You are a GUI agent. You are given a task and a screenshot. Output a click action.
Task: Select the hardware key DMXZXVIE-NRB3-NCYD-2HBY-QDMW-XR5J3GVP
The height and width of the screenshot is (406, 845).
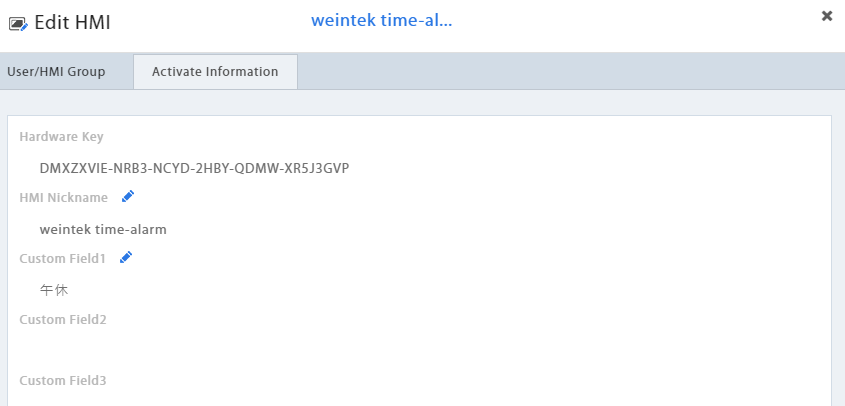coord(194,169)
